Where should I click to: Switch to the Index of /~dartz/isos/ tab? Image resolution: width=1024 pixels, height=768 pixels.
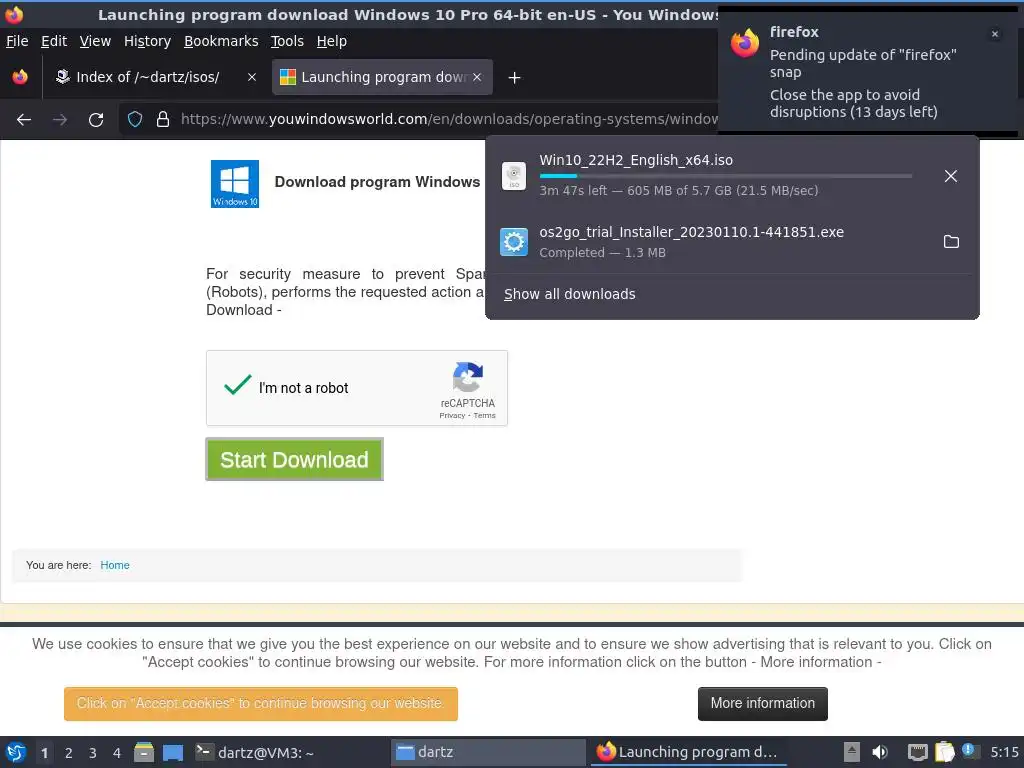[x=155, y=77]
